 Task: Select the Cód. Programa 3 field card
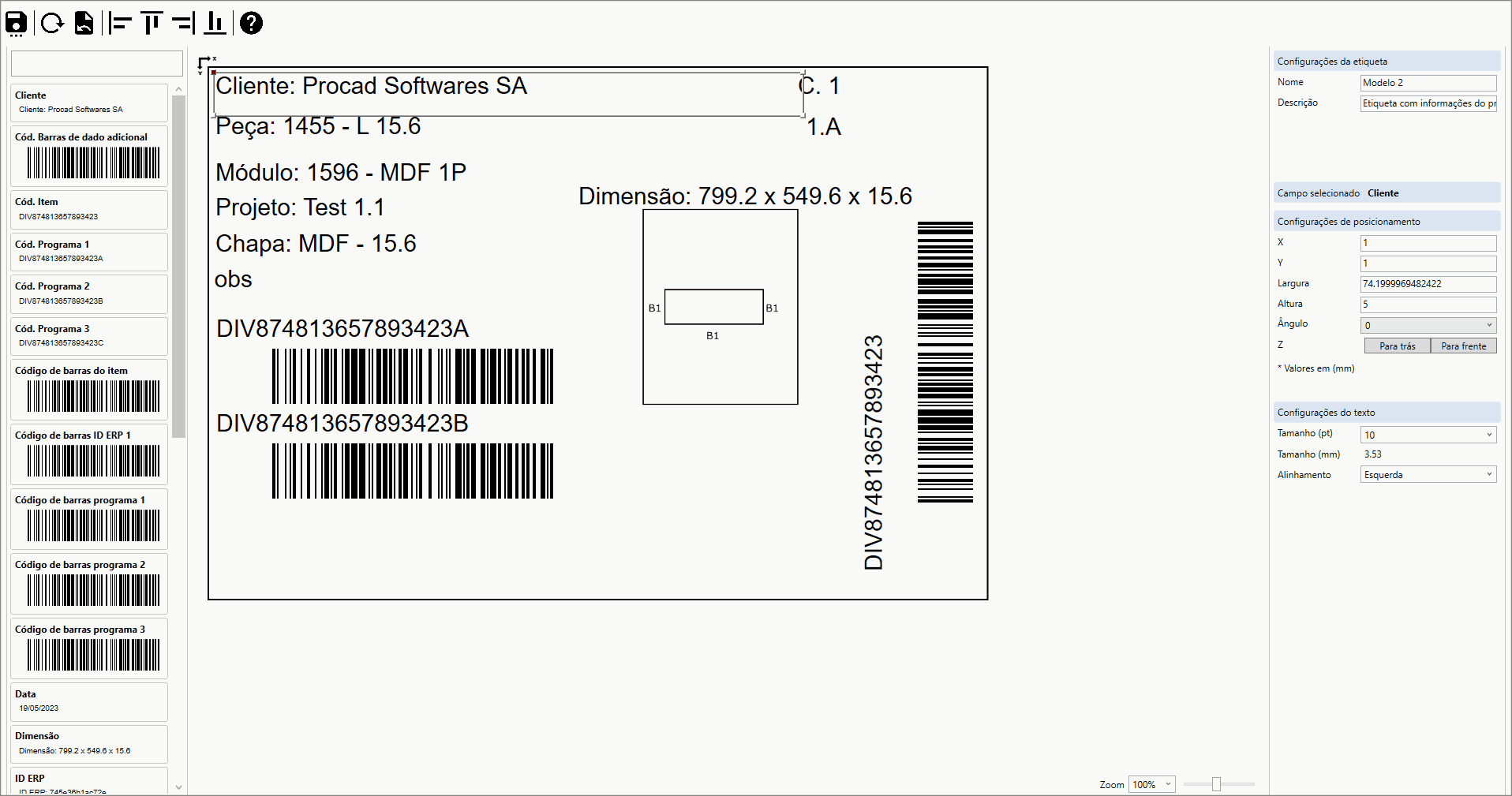pyautogui.click(x=89, y=336)
